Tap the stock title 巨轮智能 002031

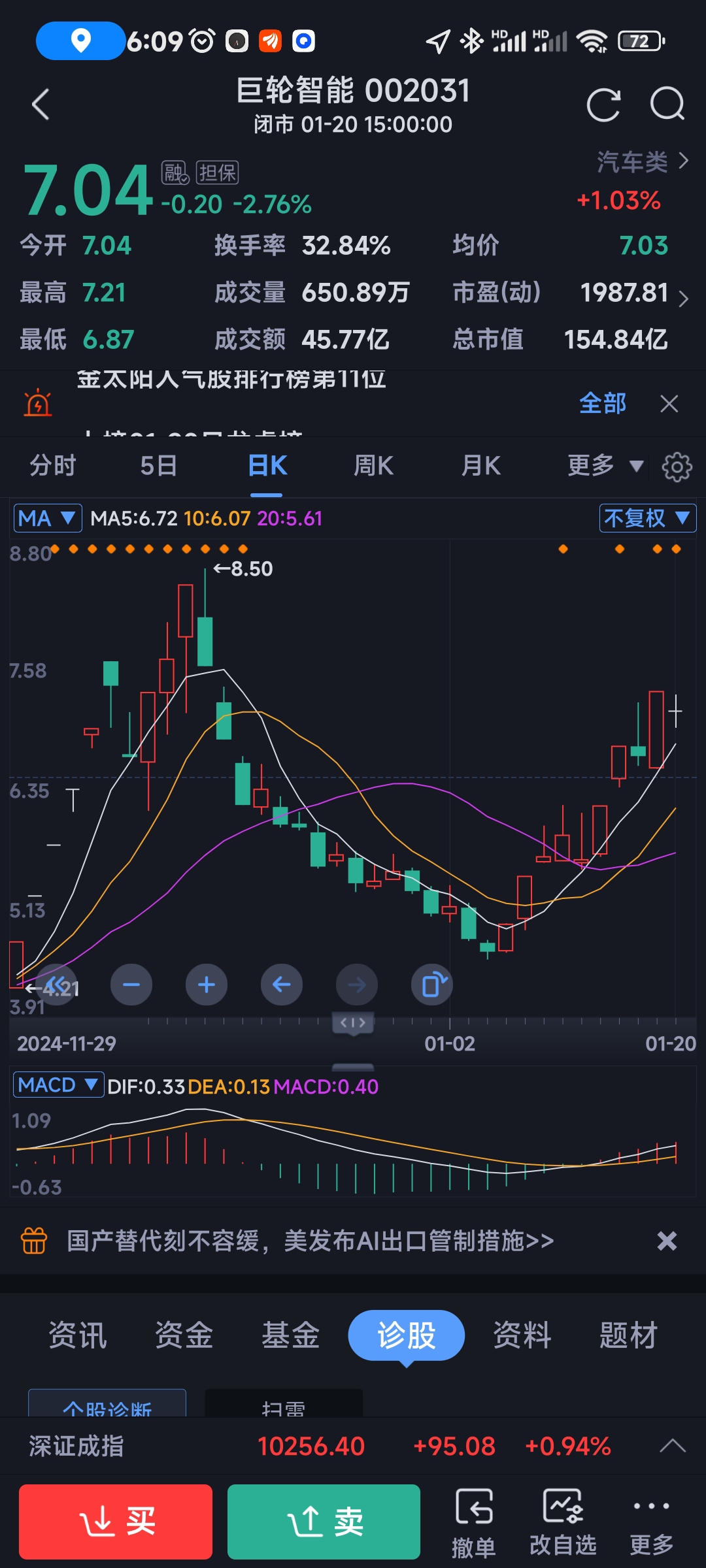[x=353, y=90]
